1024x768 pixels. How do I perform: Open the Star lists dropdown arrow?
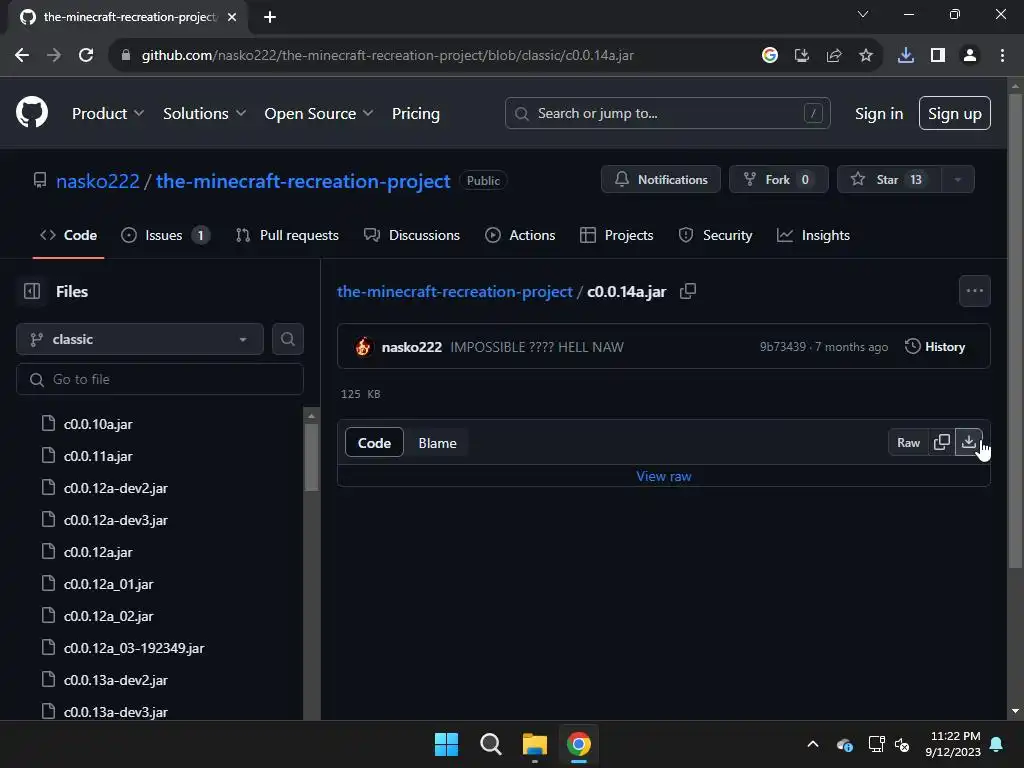pos(957,180)
